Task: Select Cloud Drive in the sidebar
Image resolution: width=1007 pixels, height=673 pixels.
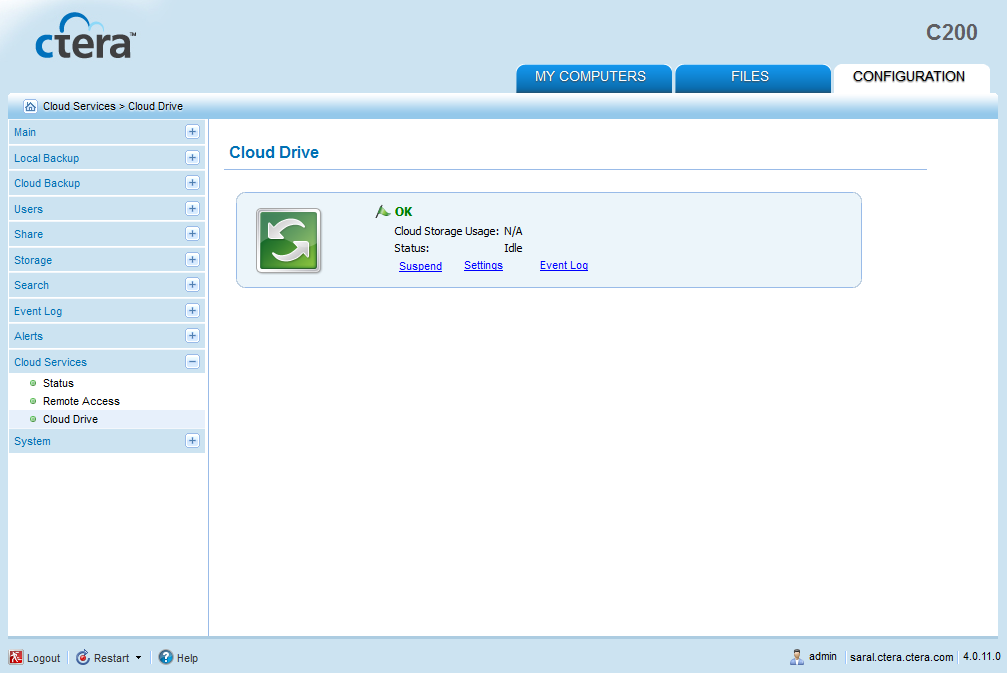Action: click(71, 419)
